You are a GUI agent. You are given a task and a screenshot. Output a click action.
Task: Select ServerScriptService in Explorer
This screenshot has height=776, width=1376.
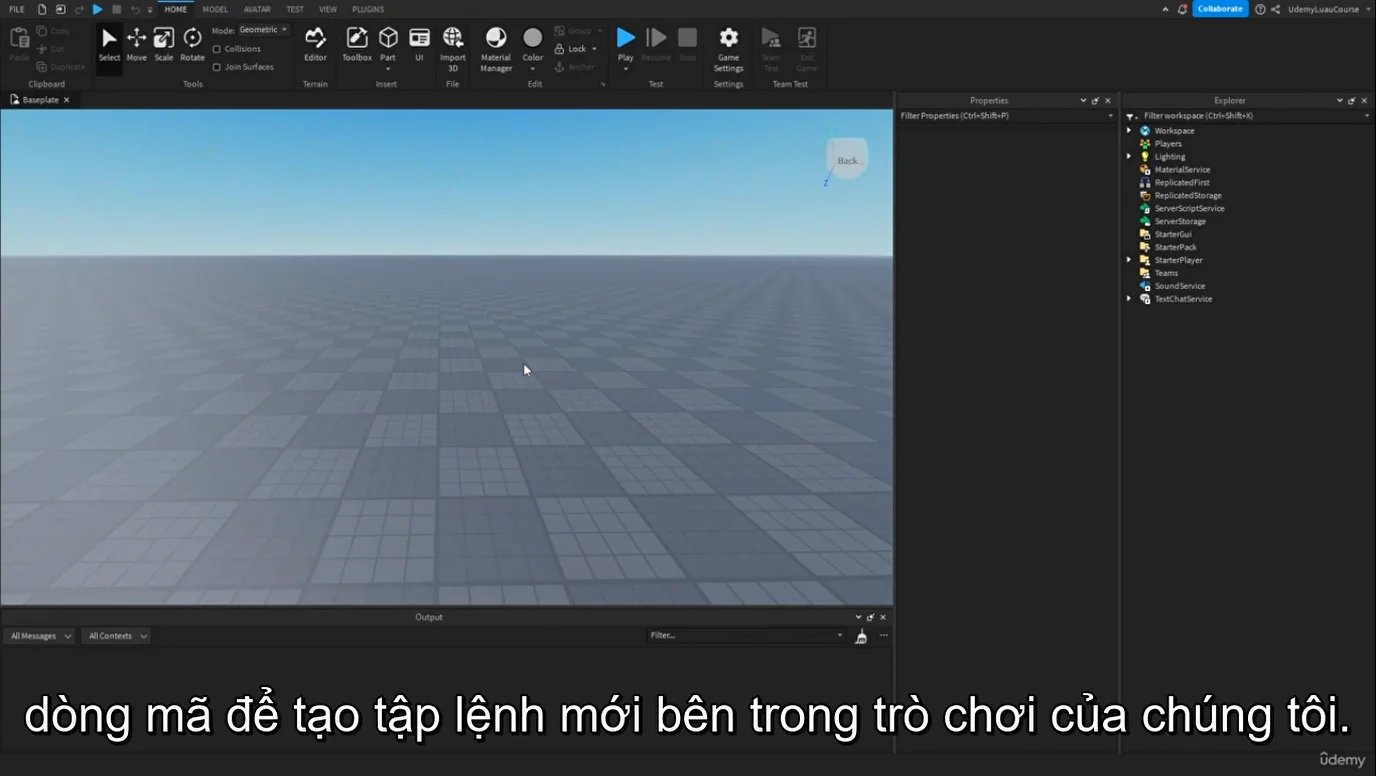point(1189,209)
